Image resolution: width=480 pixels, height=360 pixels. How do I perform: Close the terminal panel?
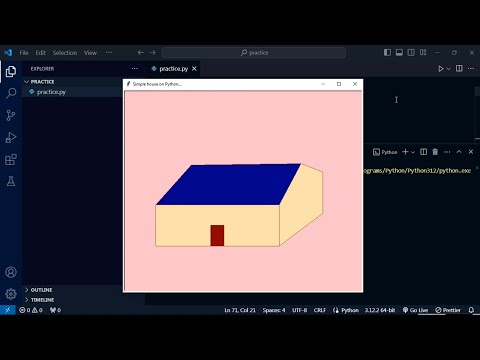[471, 152]
